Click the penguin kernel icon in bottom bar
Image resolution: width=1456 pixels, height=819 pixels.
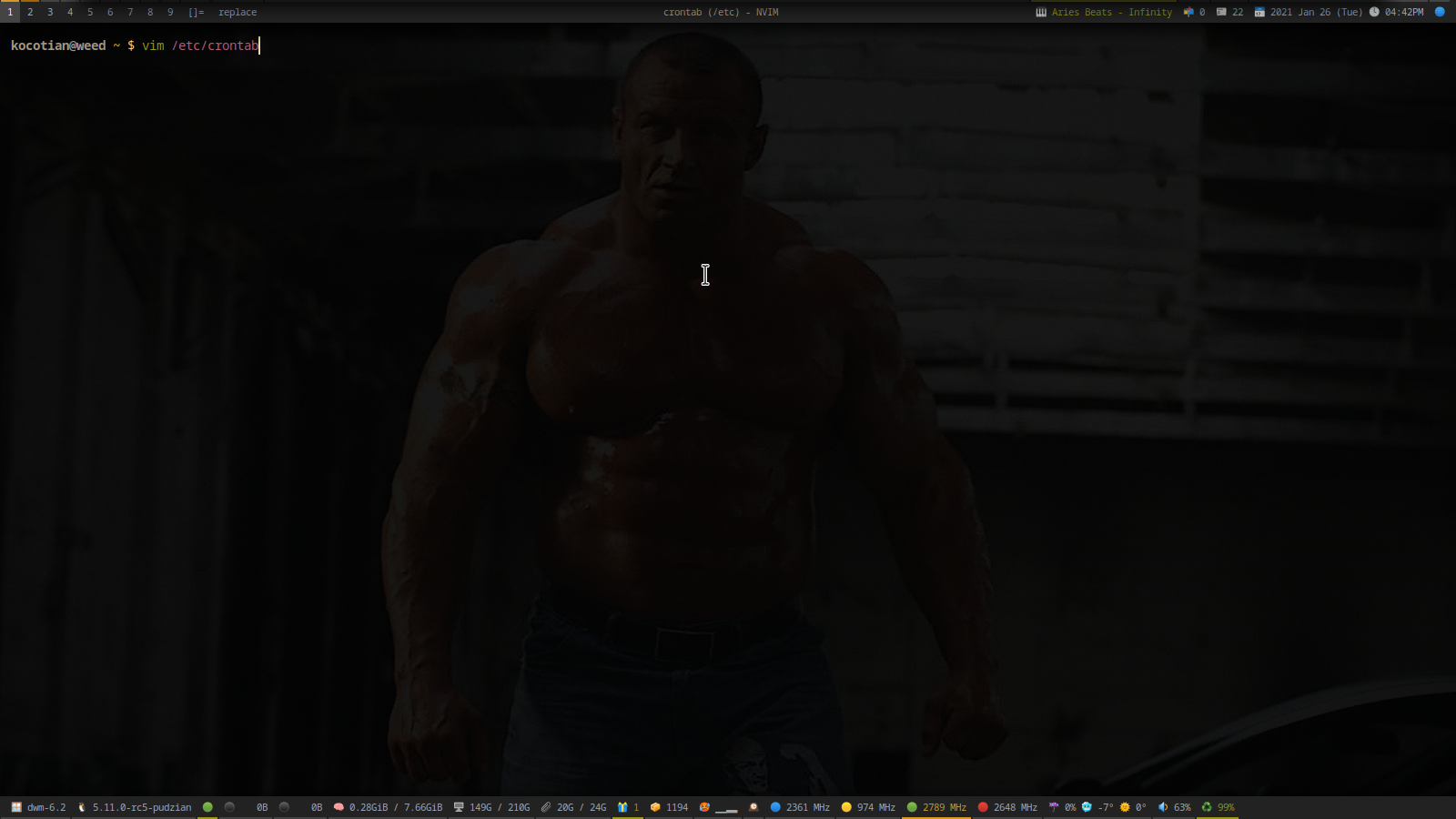pyautogui.click(x=82, y=807)
